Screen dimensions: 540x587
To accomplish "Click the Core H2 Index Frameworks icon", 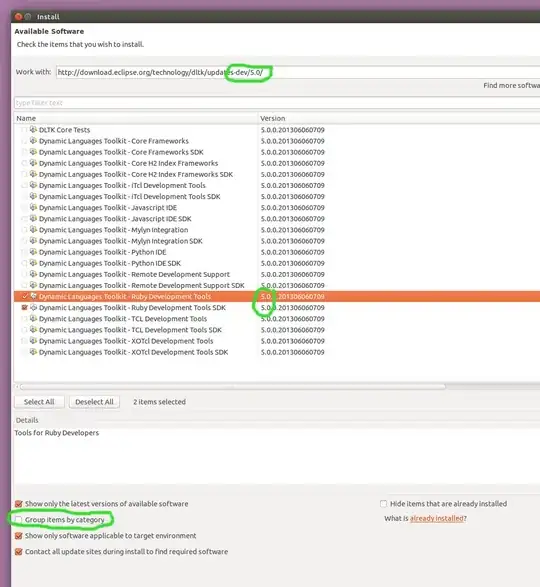I will click(x=33, y=163).
